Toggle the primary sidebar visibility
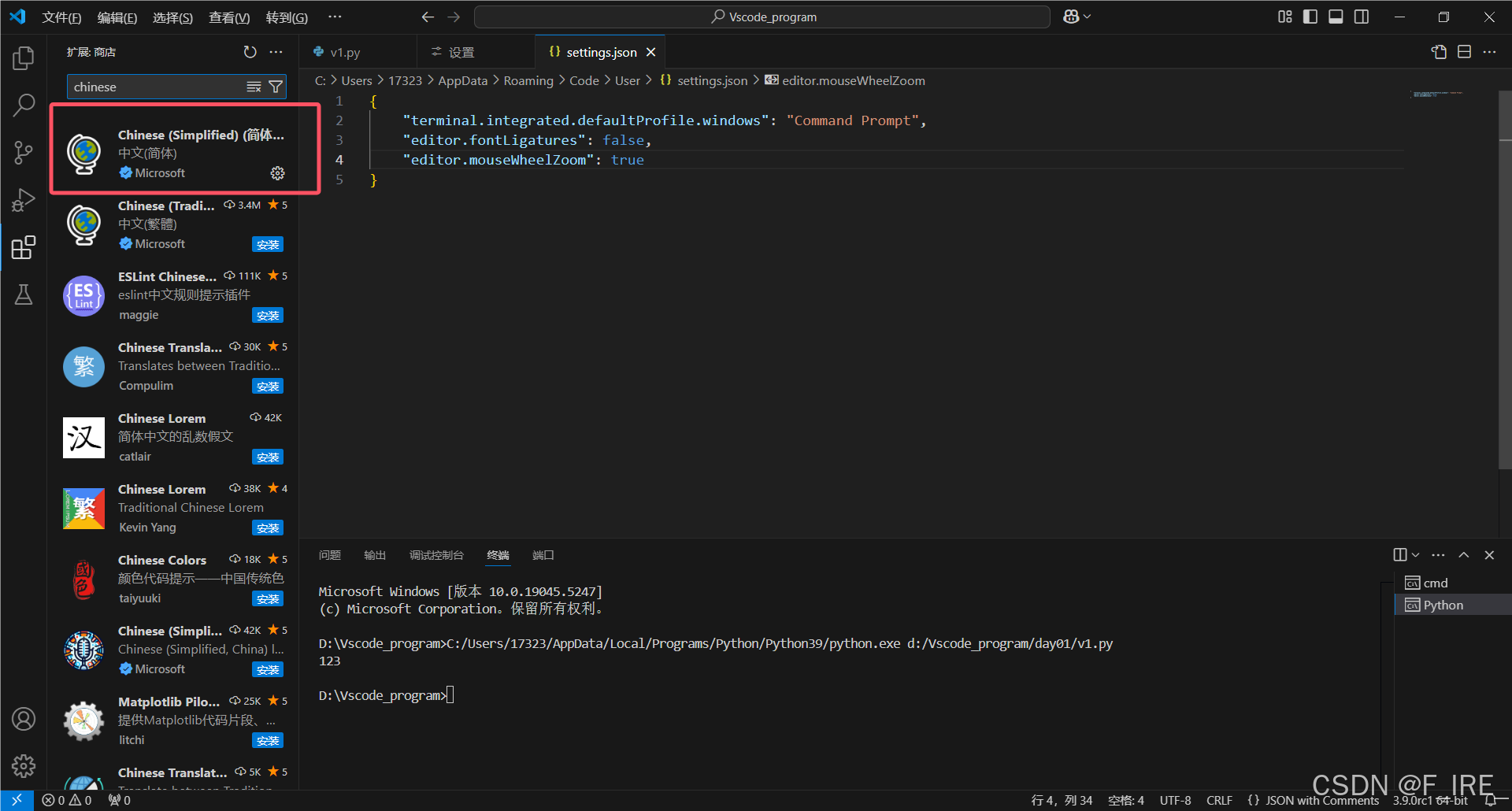 point(1310,16)
